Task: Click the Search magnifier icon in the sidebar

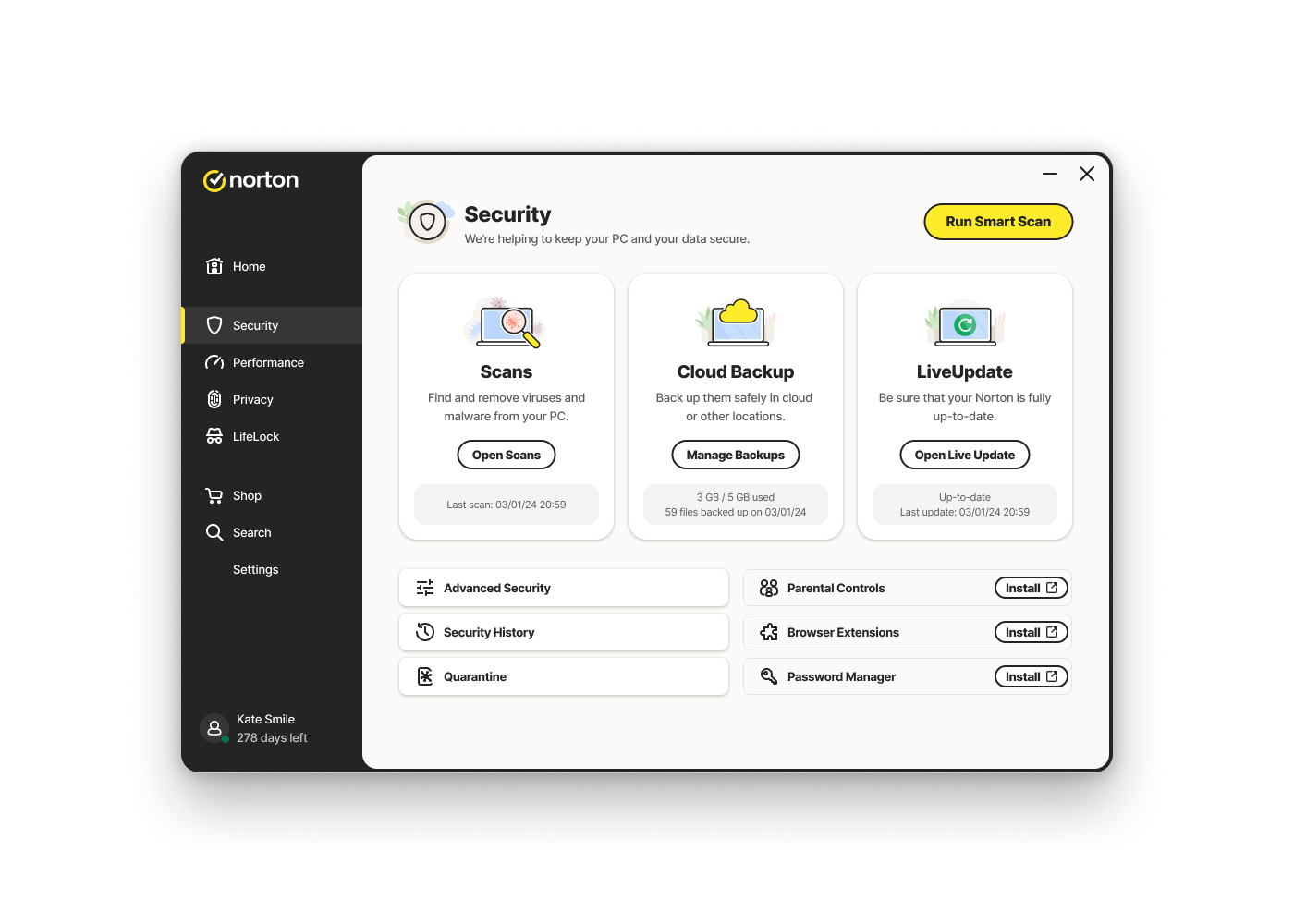Action: coord(214,532)
